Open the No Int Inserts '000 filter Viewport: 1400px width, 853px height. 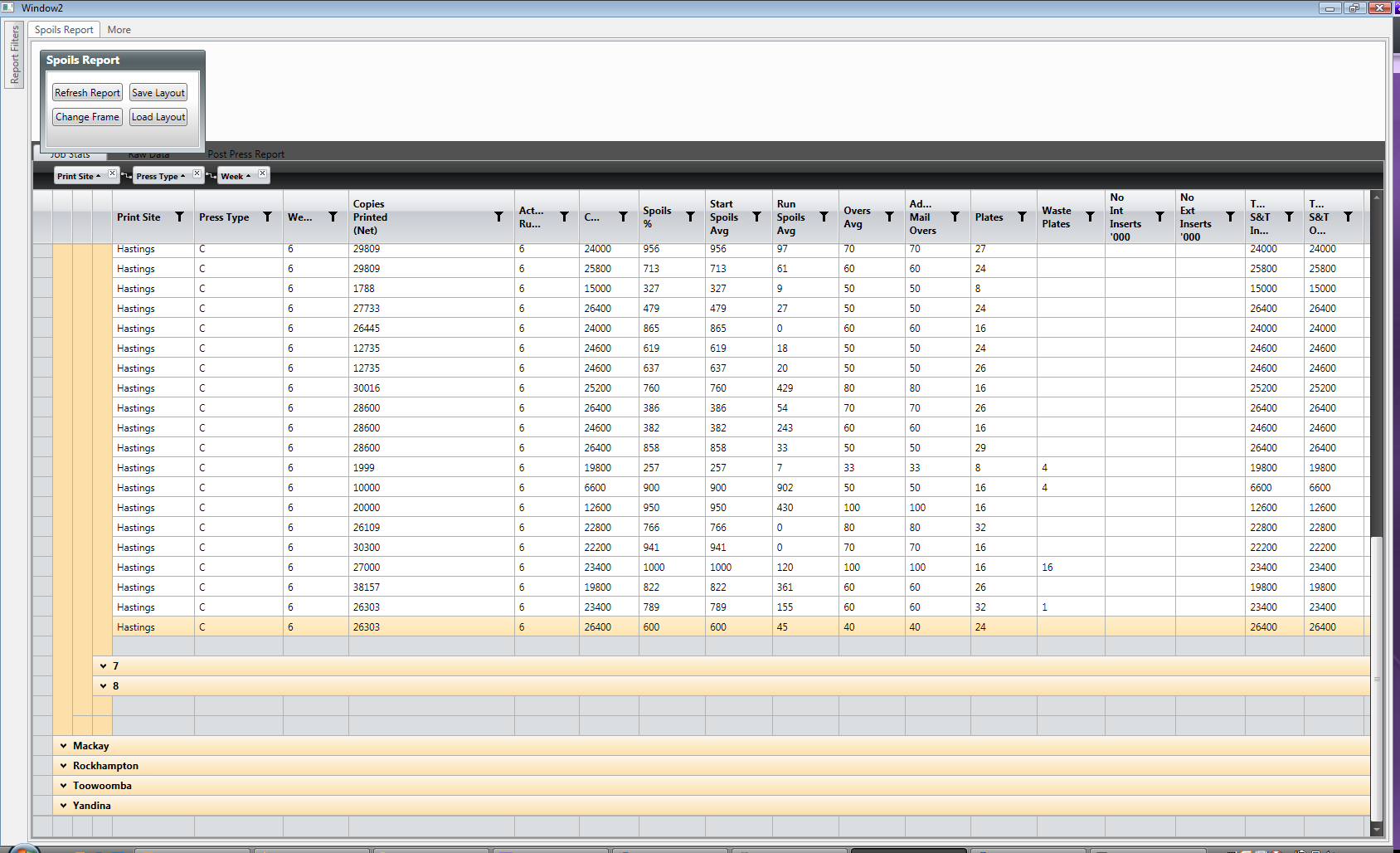[x=1159, y=217]
